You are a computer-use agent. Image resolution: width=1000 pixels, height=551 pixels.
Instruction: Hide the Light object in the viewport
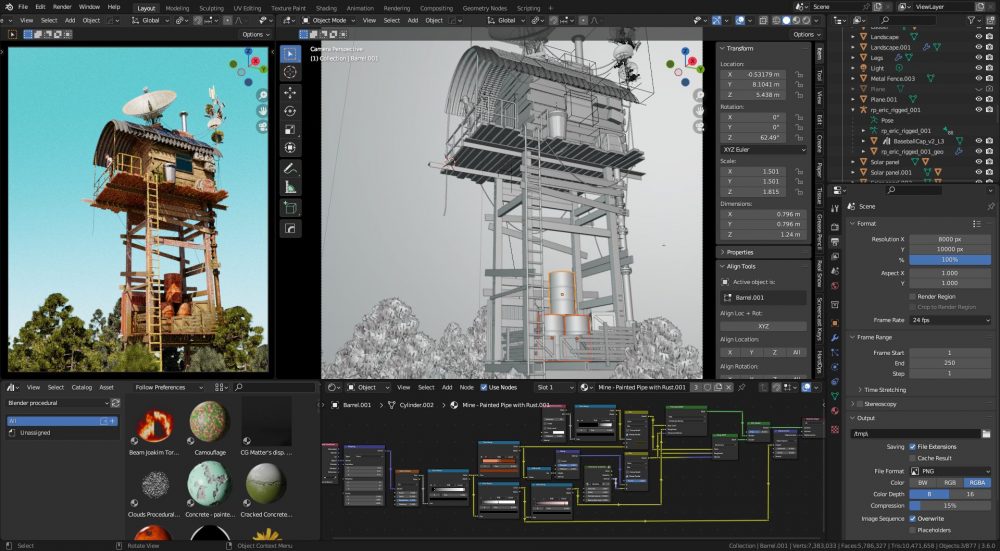tap(978, 68)
